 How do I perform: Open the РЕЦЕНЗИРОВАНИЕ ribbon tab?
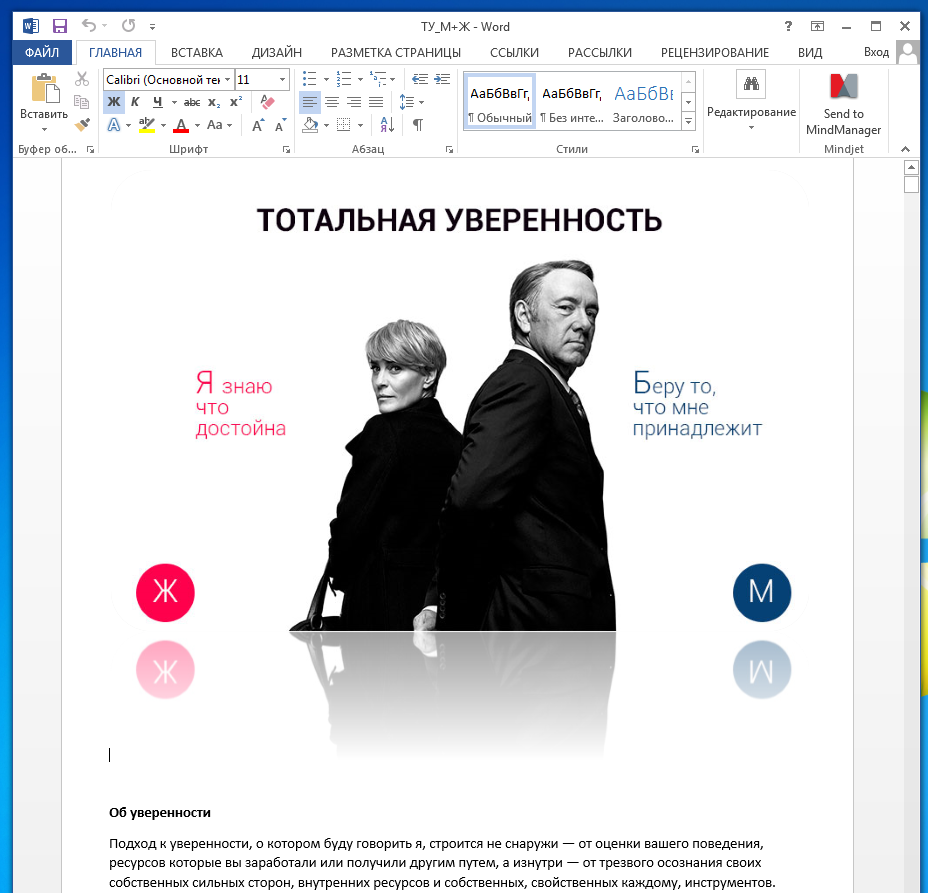[x=714, y=52]
